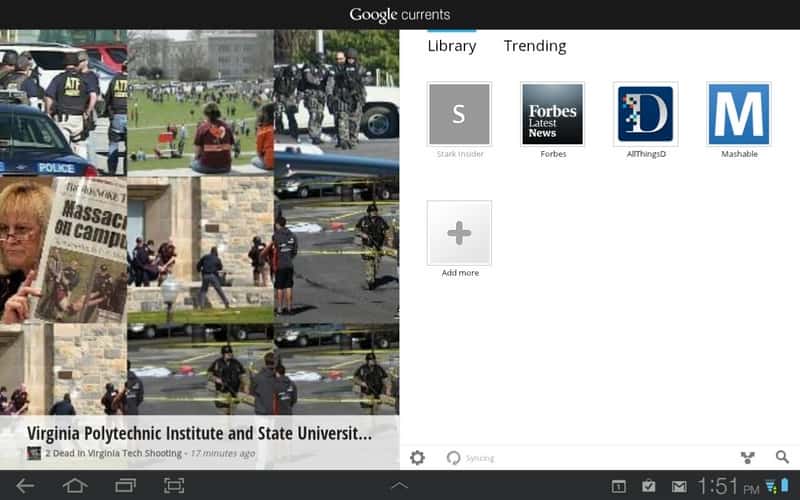Open the recent apps button
800x500 pixels.
coord(125,486)
